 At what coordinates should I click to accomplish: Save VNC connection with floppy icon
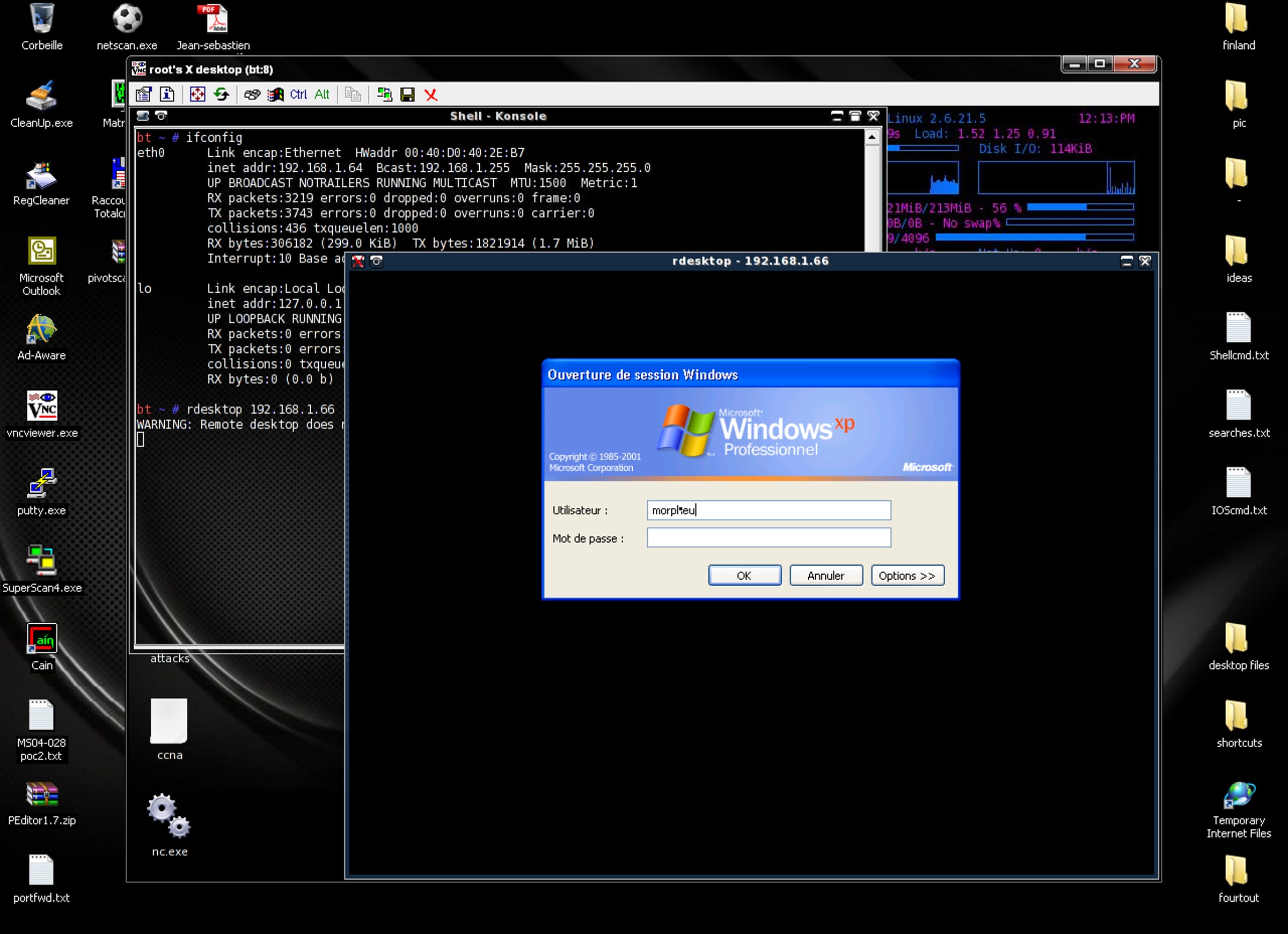click(408, 94)
